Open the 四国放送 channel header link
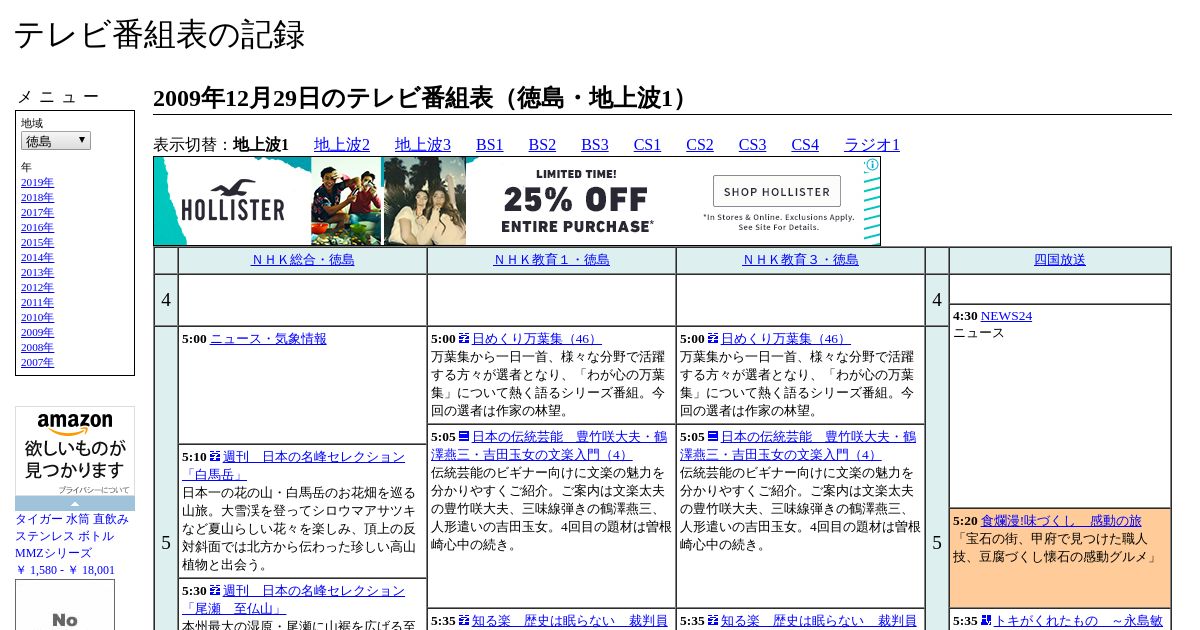 coord(1060,260)
